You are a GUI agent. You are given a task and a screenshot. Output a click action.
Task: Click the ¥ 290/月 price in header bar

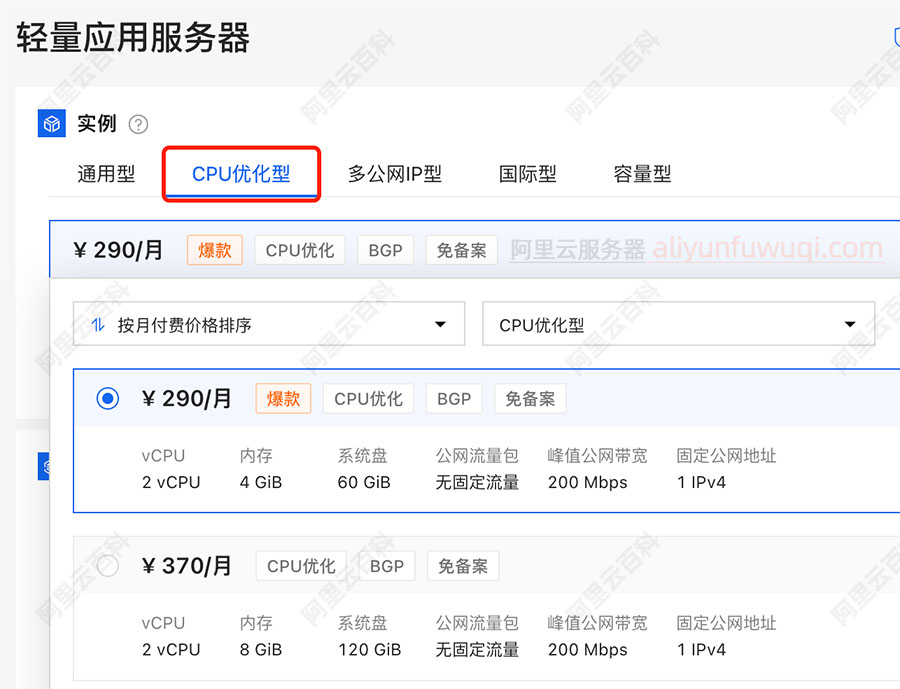coord(118,250)
